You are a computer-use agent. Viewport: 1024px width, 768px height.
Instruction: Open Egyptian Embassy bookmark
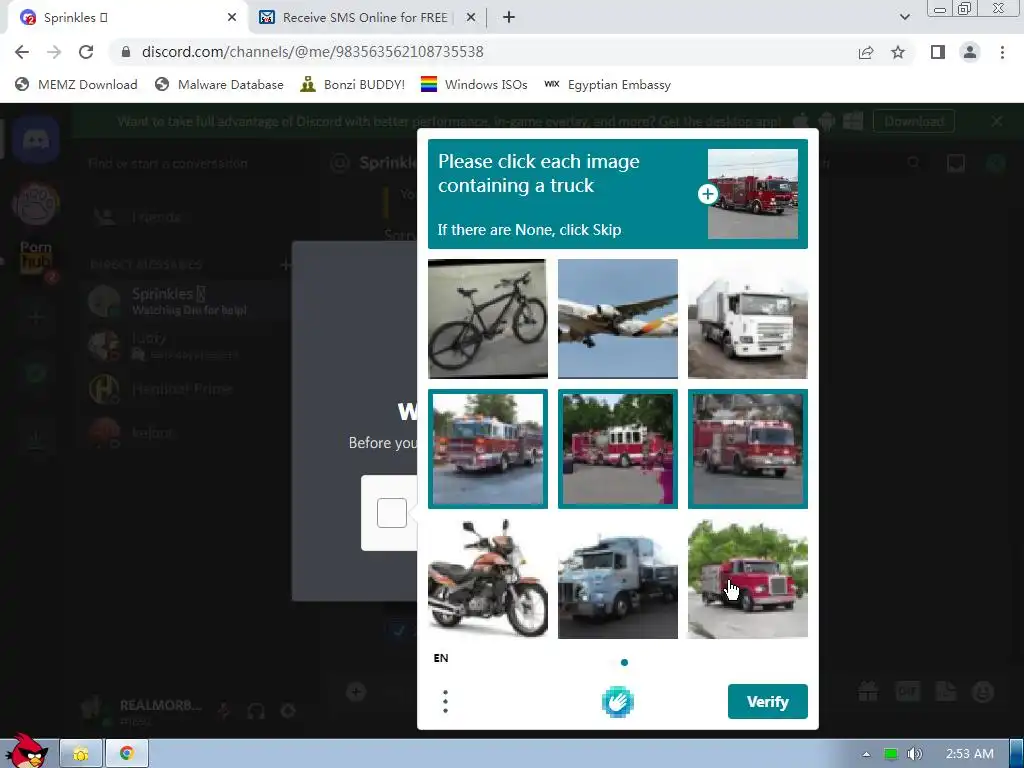607,84
